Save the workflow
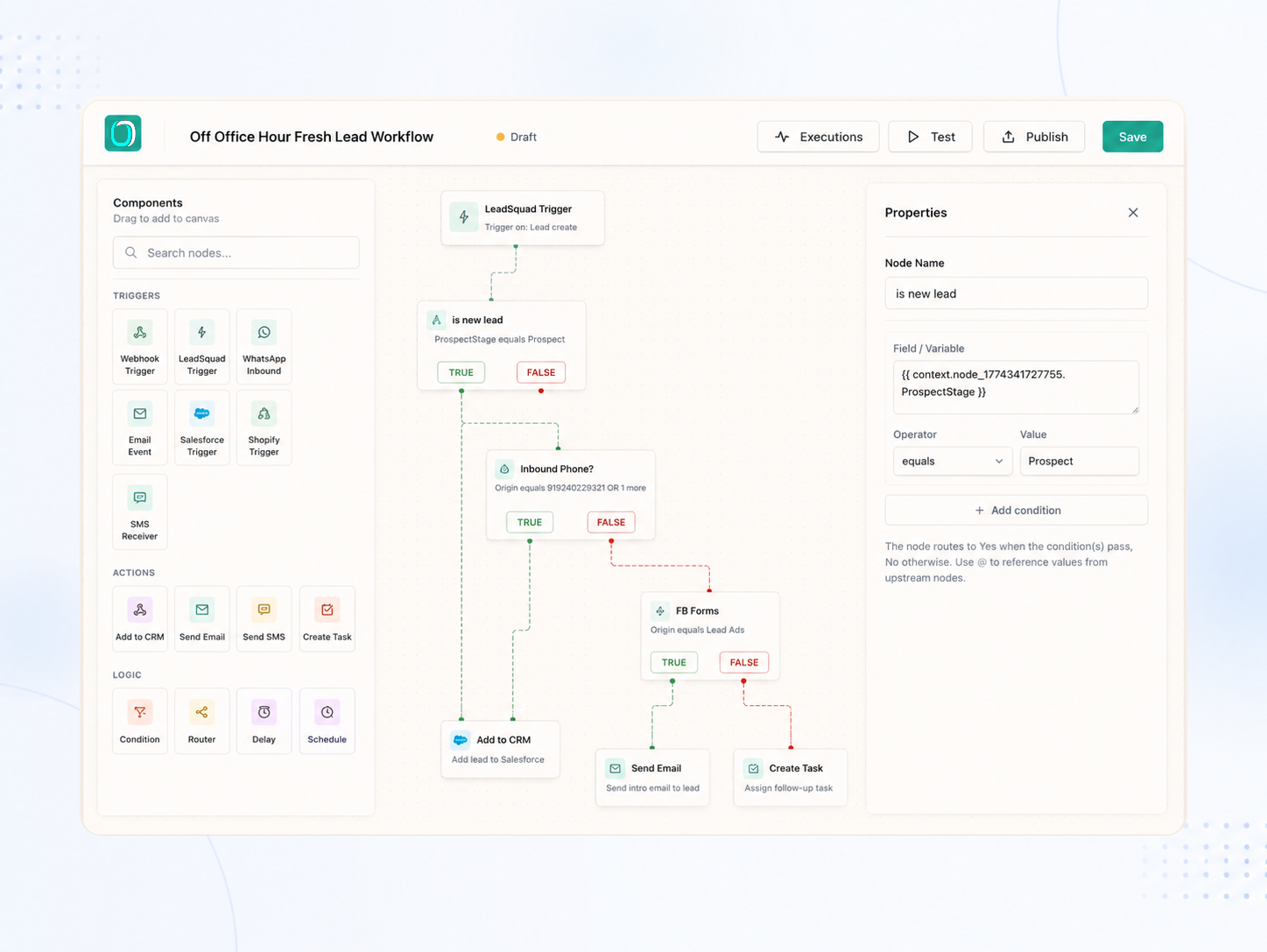This screenshot has height=952, width=1267. (x=1132, y=137)
